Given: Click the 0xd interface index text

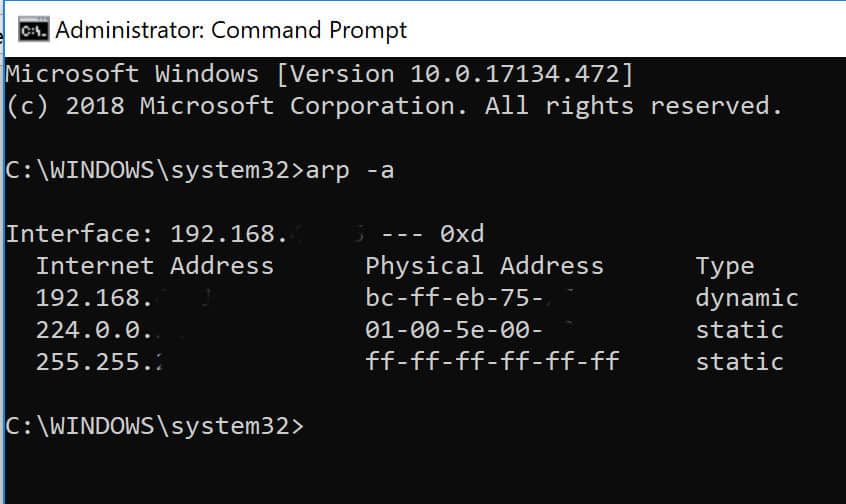Looking at the screenshot, I should (462, 234).
